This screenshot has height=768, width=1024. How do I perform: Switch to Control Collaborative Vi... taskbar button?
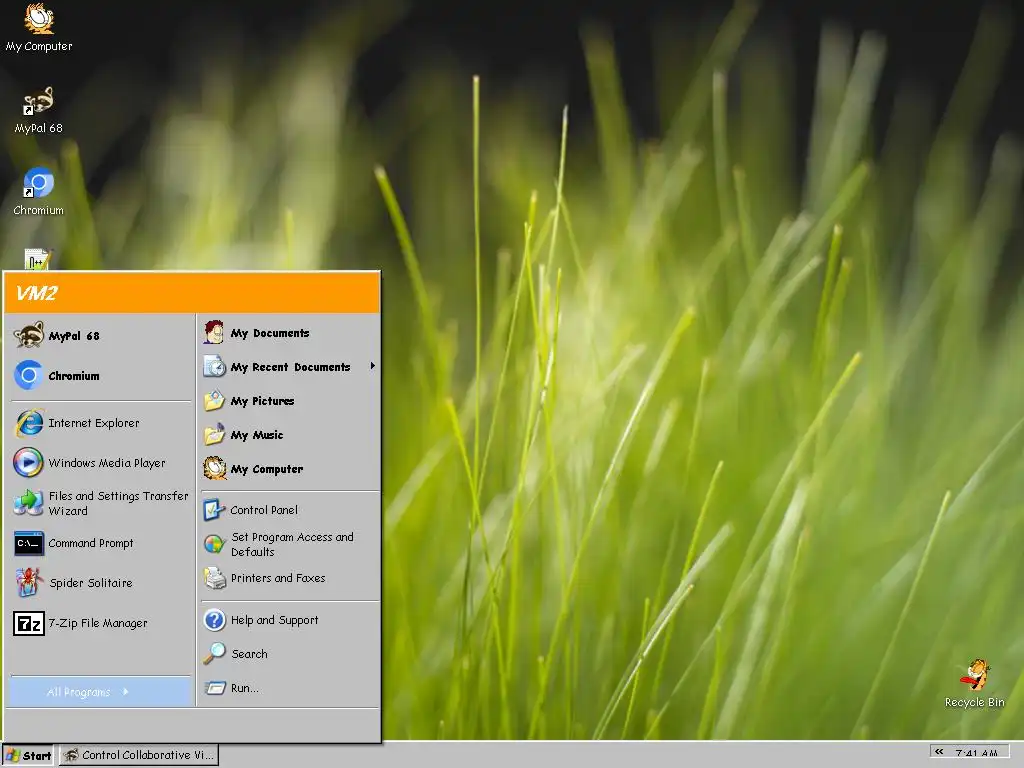(x=138, y=755)
